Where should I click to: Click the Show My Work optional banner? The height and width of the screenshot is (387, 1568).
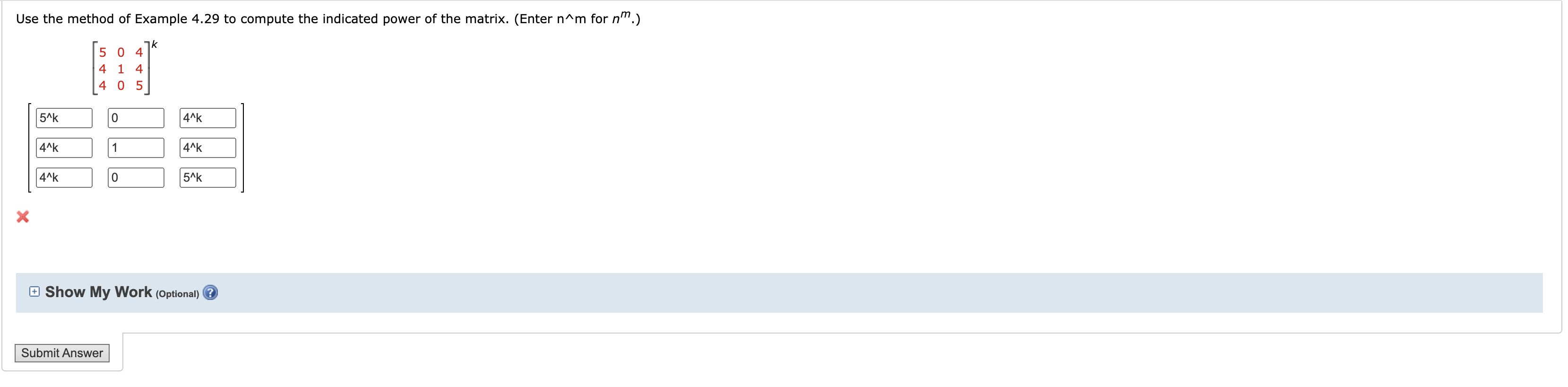click(x=487, y=292)
